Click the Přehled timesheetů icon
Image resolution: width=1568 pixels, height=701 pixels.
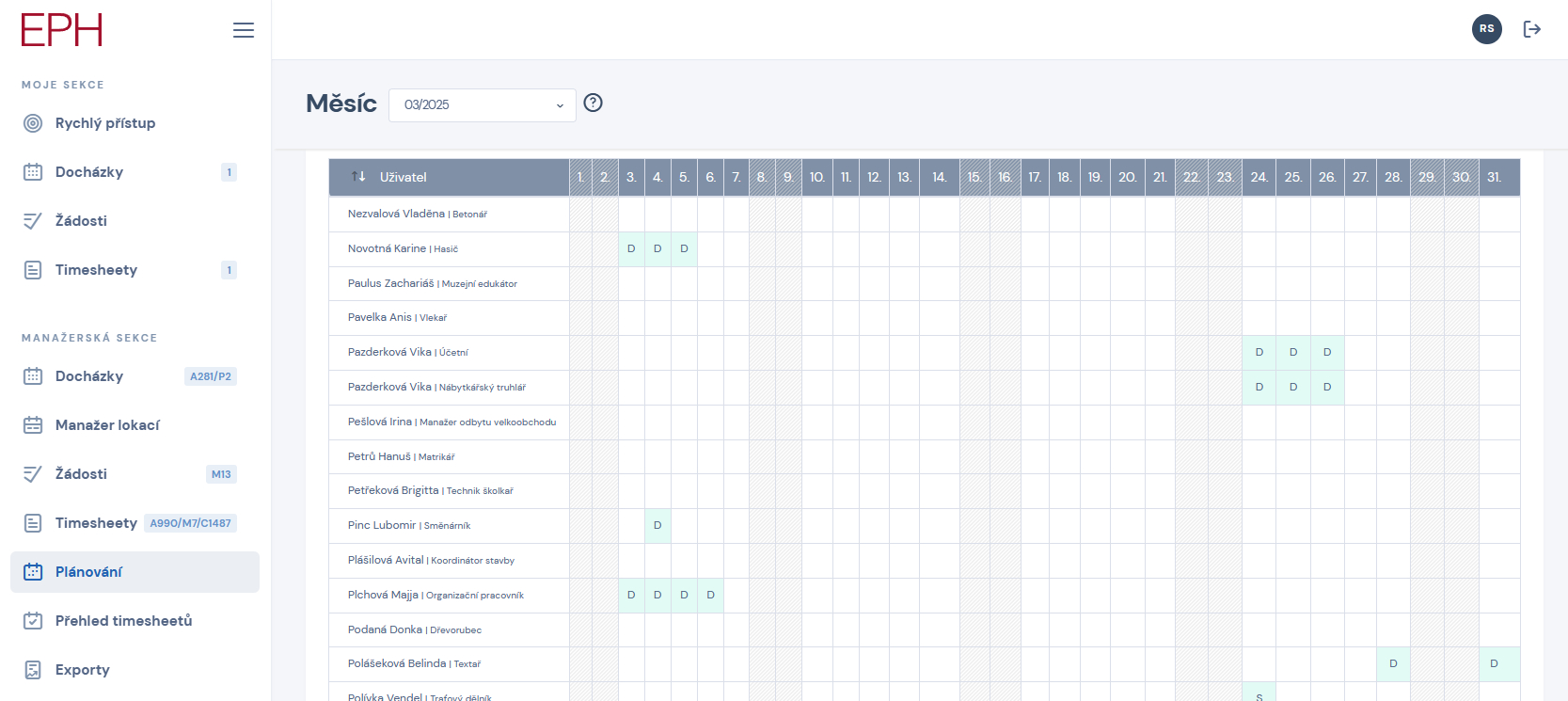click(33, 621)
